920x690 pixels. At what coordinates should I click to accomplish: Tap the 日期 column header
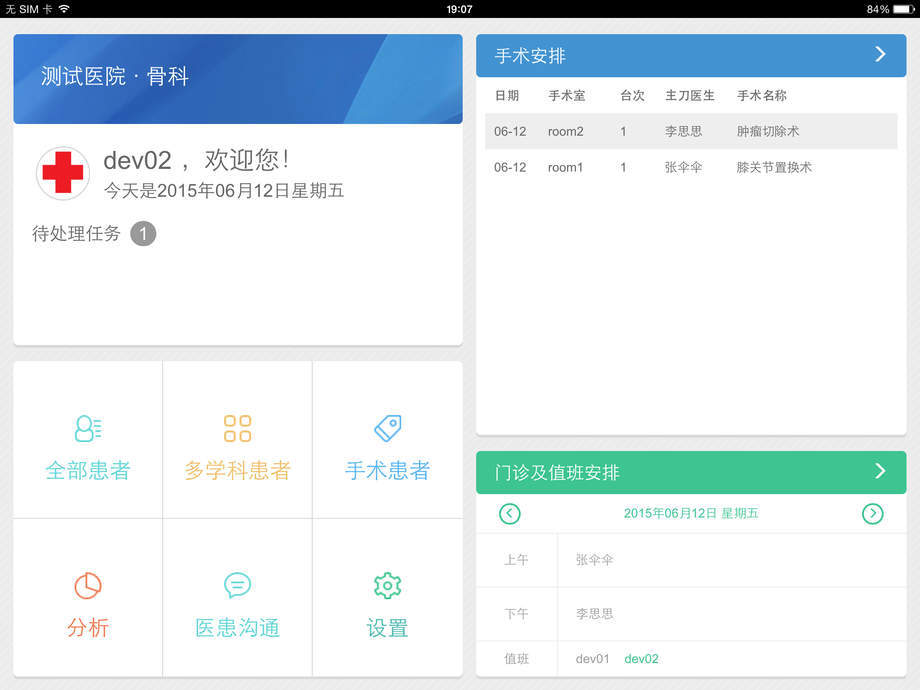(507, 96)
